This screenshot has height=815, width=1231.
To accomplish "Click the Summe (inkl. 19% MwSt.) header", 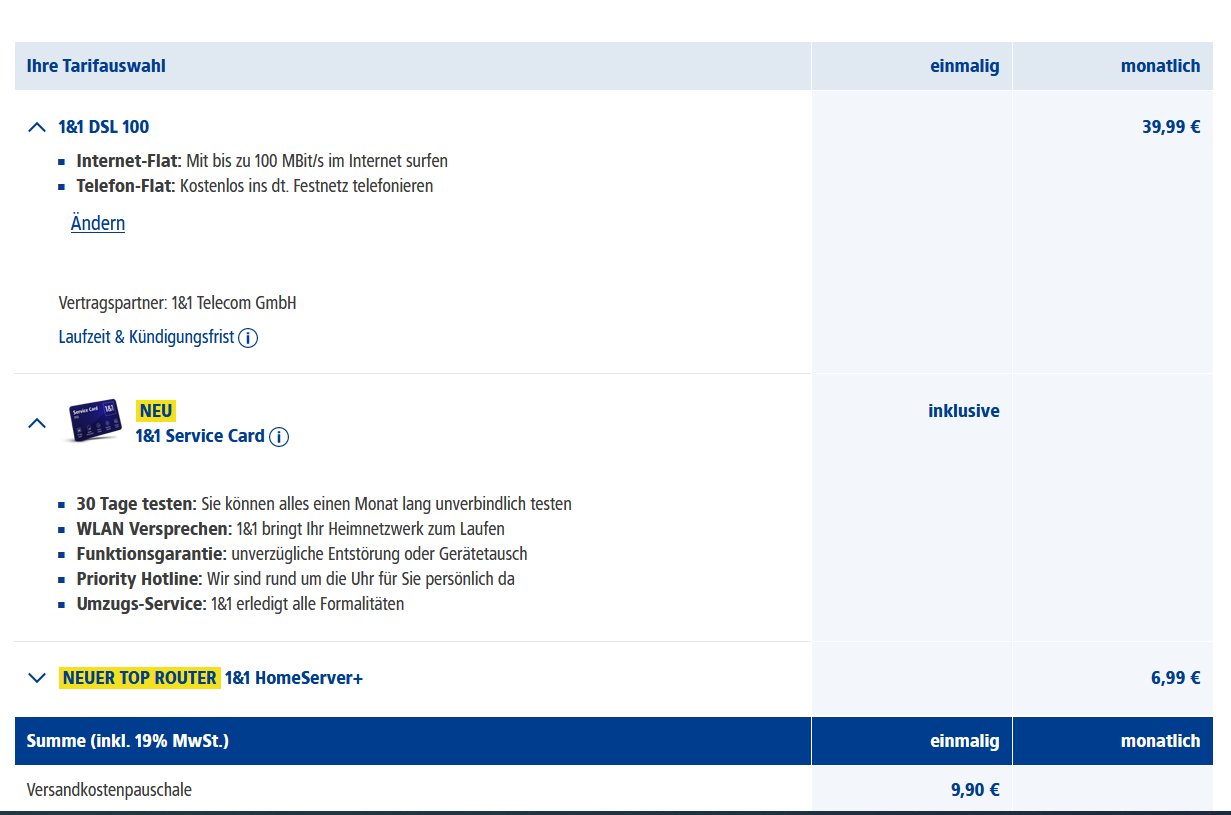I will pyautogui.click(x=128, y=741).
